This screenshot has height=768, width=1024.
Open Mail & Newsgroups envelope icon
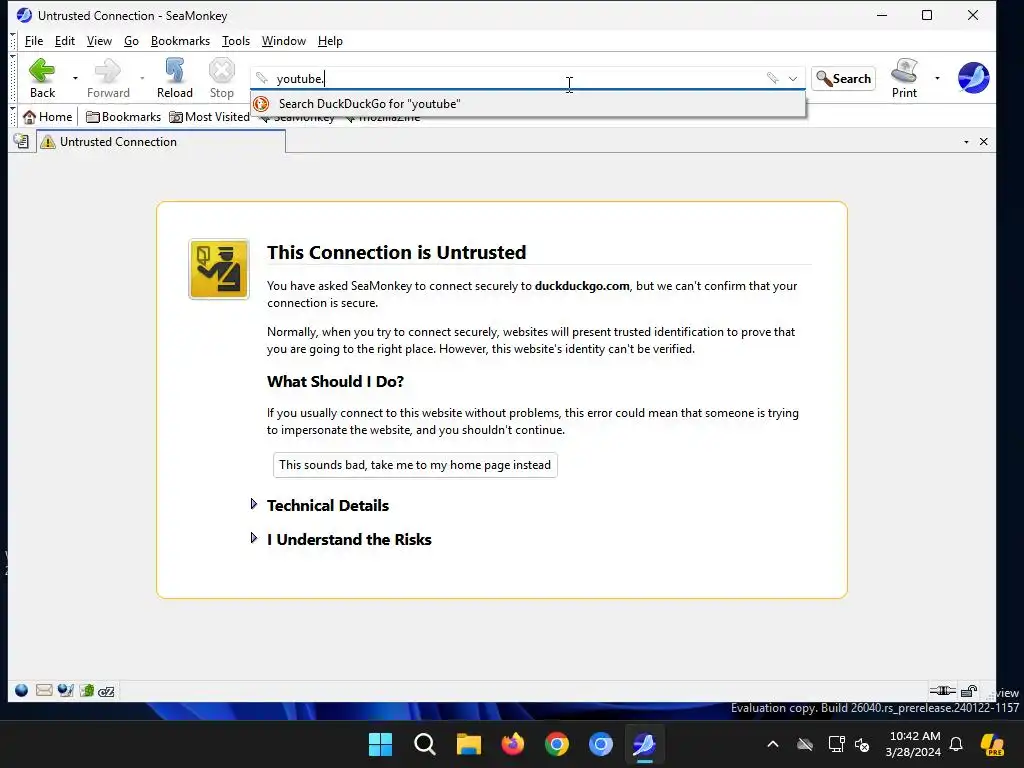tap(44, 690)
